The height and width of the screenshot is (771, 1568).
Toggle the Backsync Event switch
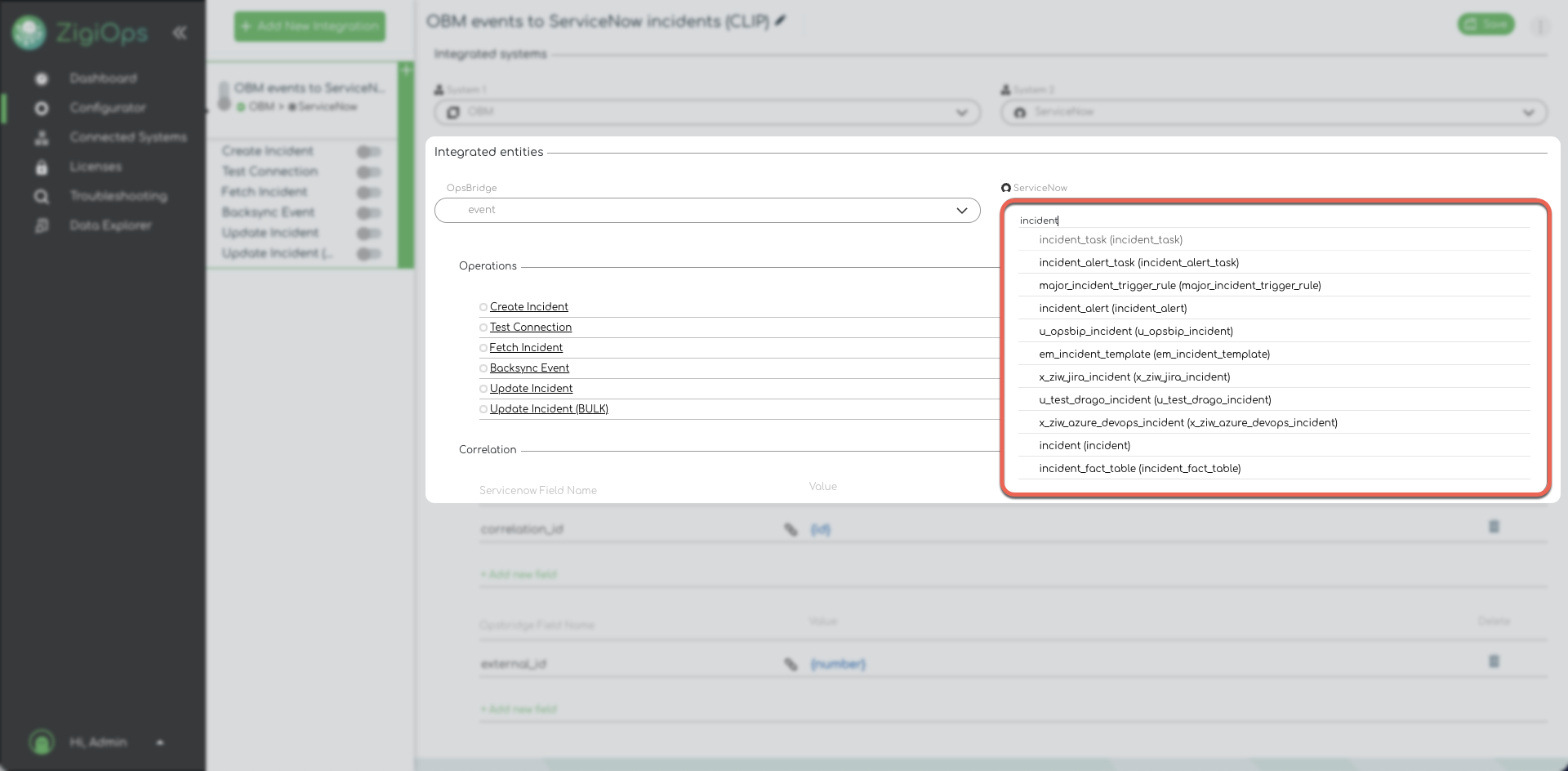pos(368,213)
